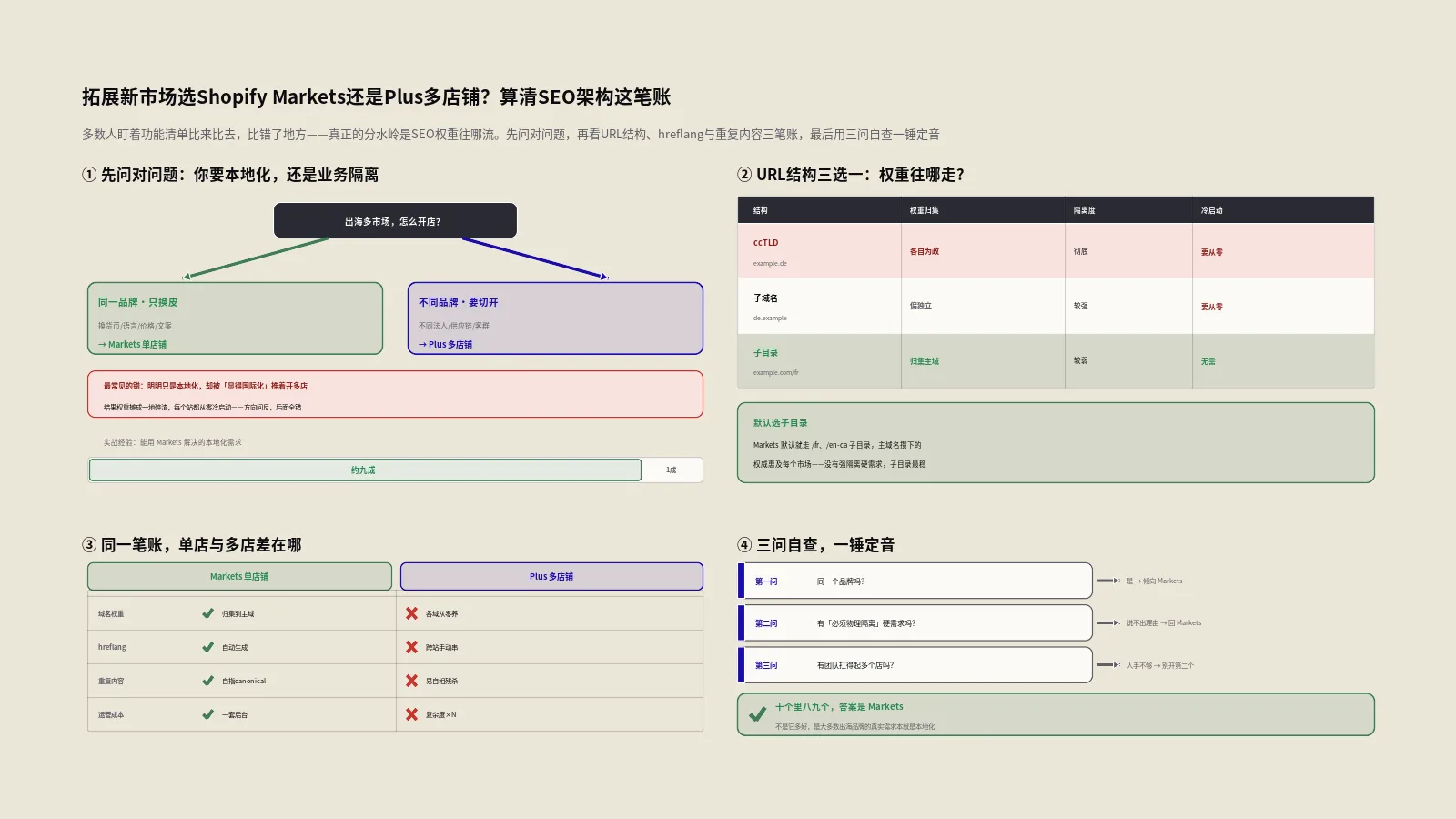Click the 偏独立 cell
Viewport: 1456px width, 819px height.
click(921, 307)
